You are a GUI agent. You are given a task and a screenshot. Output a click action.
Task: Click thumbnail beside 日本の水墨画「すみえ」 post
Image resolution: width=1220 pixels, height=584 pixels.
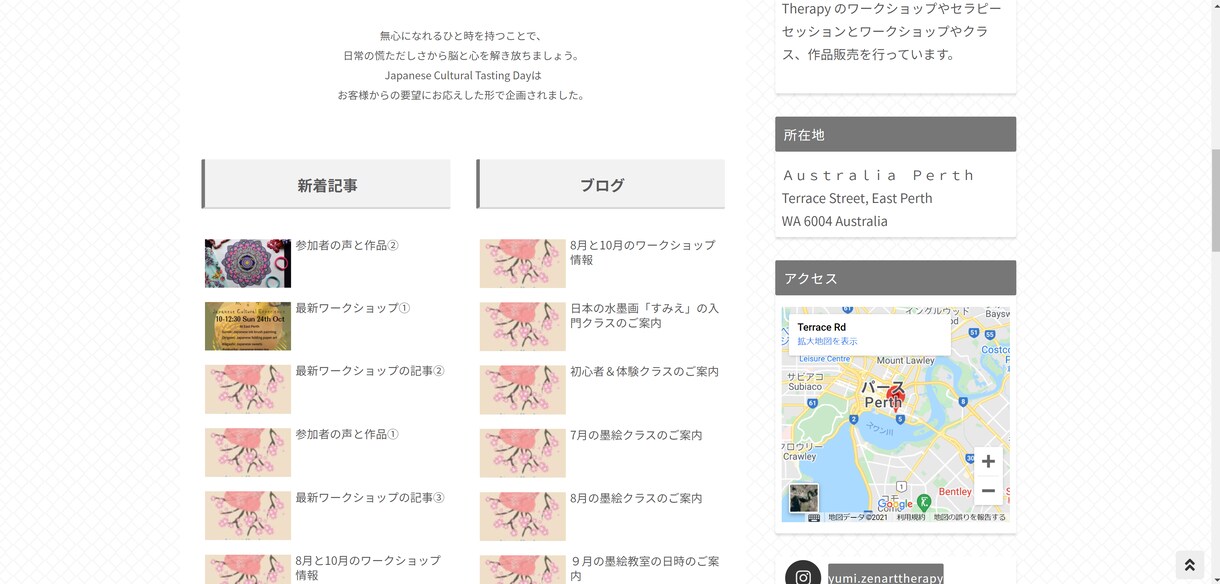(x=523, y=326)
